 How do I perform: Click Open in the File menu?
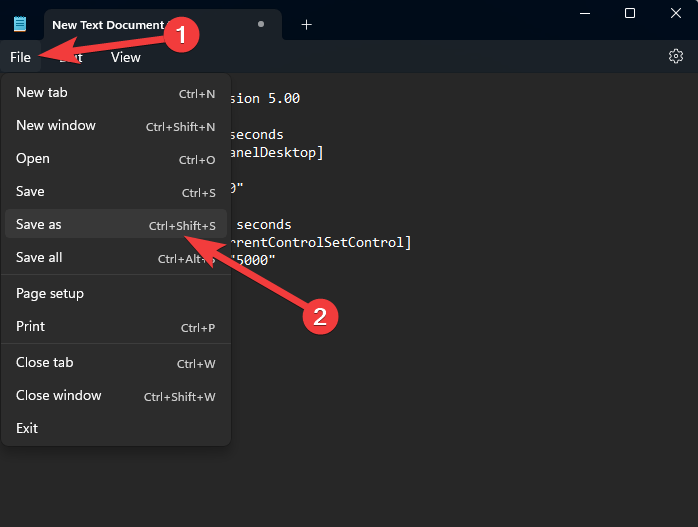pos(33,159)
